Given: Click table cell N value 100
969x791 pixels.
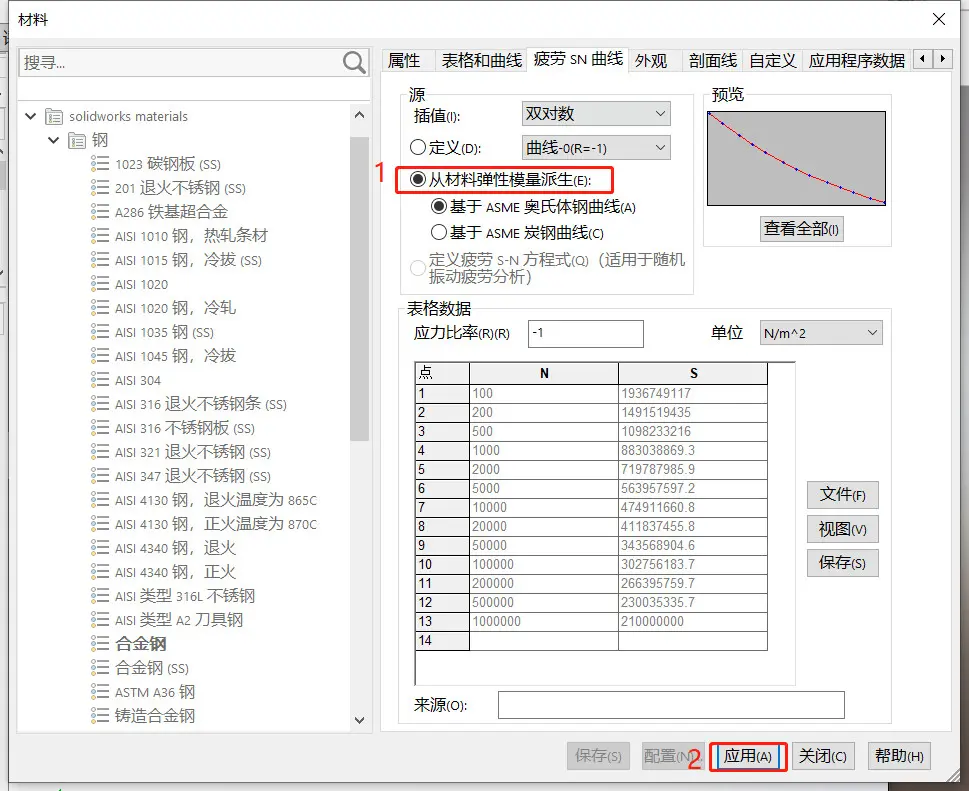Looking at the screenshot, I should tap(544, 394).
